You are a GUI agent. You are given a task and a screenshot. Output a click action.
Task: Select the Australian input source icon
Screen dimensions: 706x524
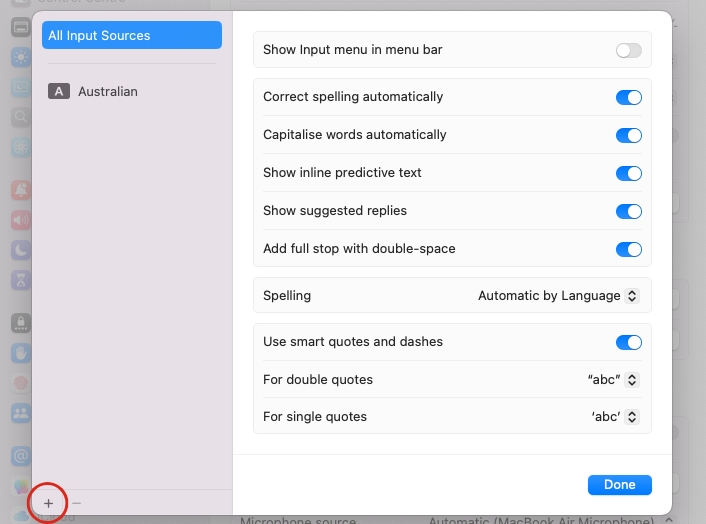click(x=59, y=92)
